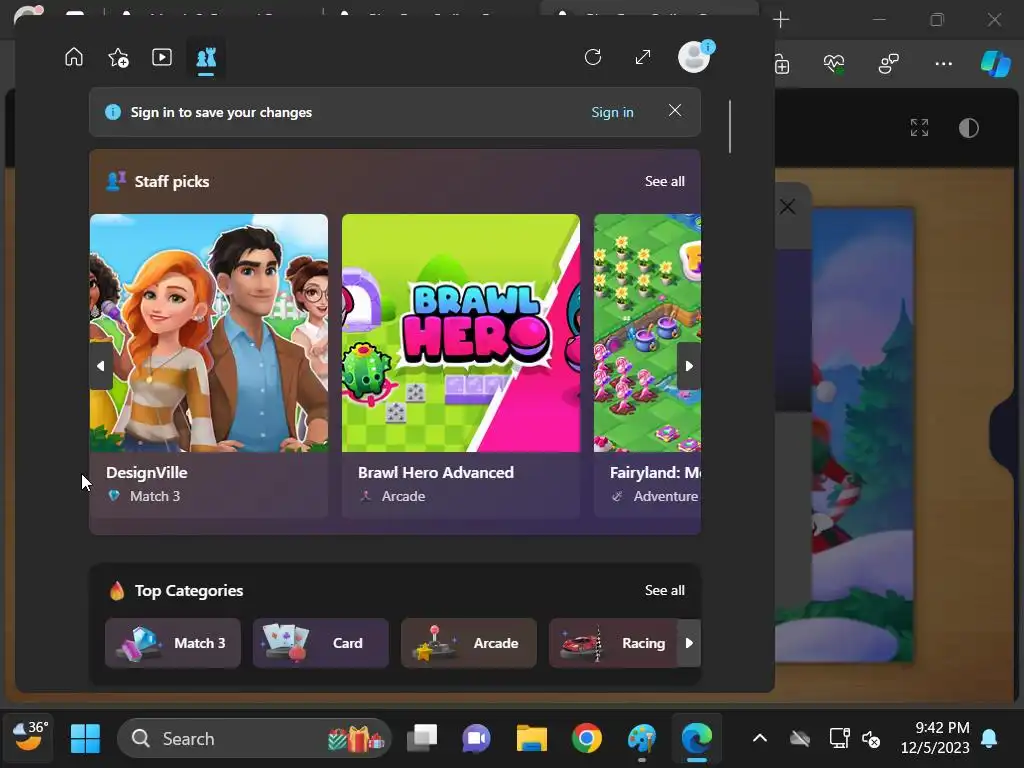The height and width of the screenshot is (768, 1024).
Task: Open the profile avatar icon
Action: pyautogui.click(x=694, y=57)
